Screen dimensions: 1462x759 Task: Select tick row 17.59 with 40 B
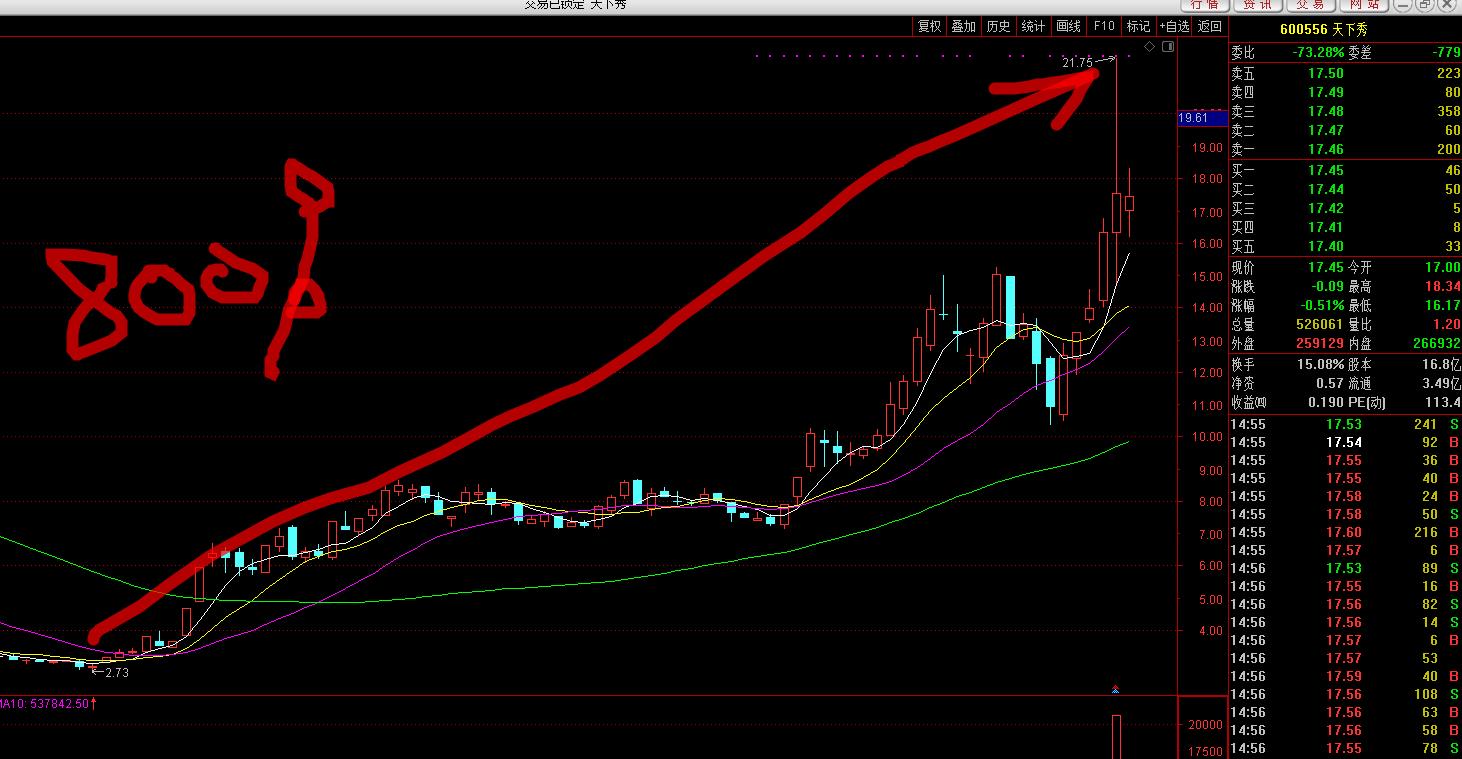(1345, 676)
